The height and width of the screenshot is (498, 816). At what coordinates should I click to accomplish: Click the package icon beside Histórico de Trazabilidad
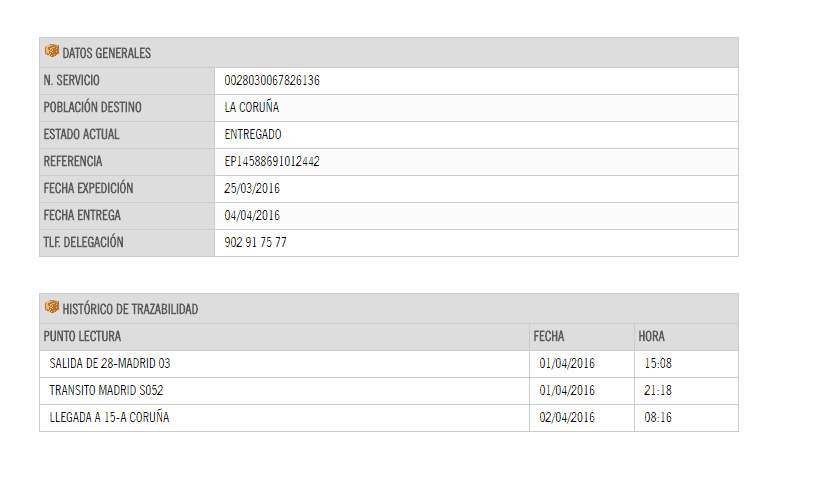(x=52, y=307)
